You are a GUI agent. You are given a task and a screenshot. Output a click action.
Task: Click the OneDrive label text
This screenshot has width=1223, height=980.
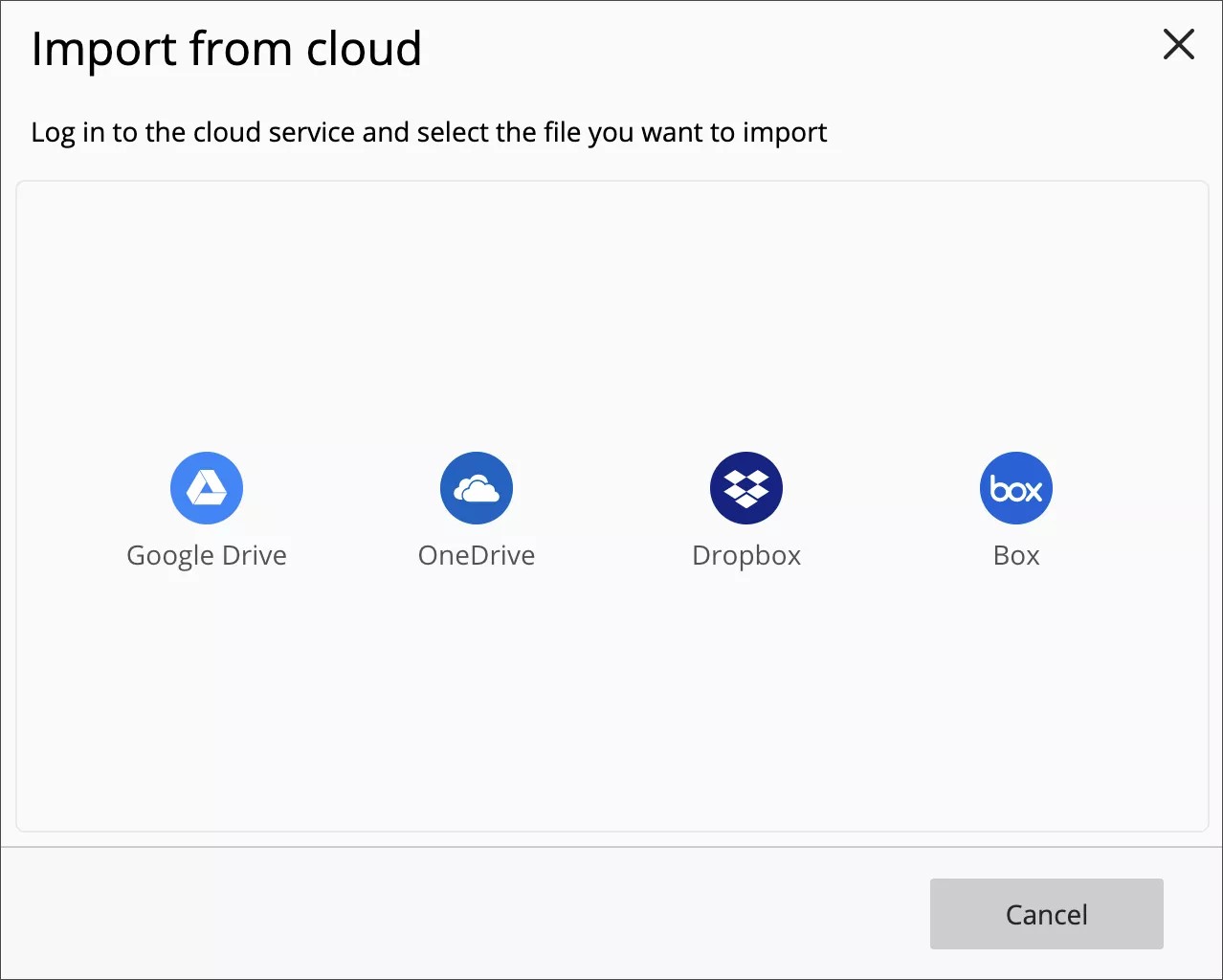click(476, 554)
